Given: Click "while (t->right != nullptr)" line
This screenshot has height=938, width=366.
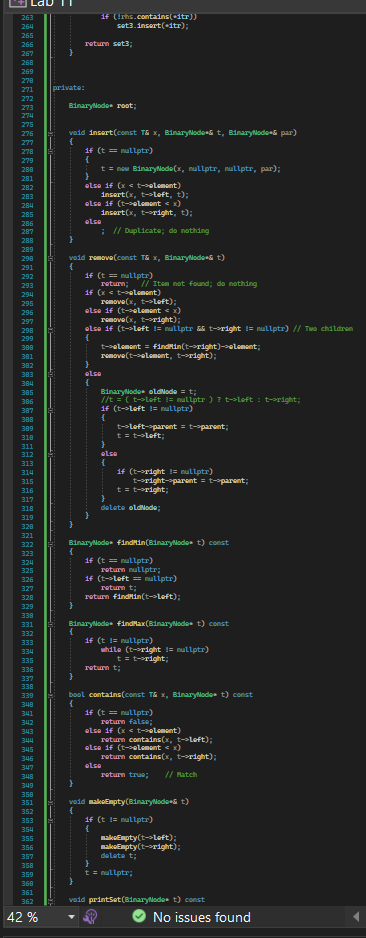Looking at the screenshot, I should [155, 650].
